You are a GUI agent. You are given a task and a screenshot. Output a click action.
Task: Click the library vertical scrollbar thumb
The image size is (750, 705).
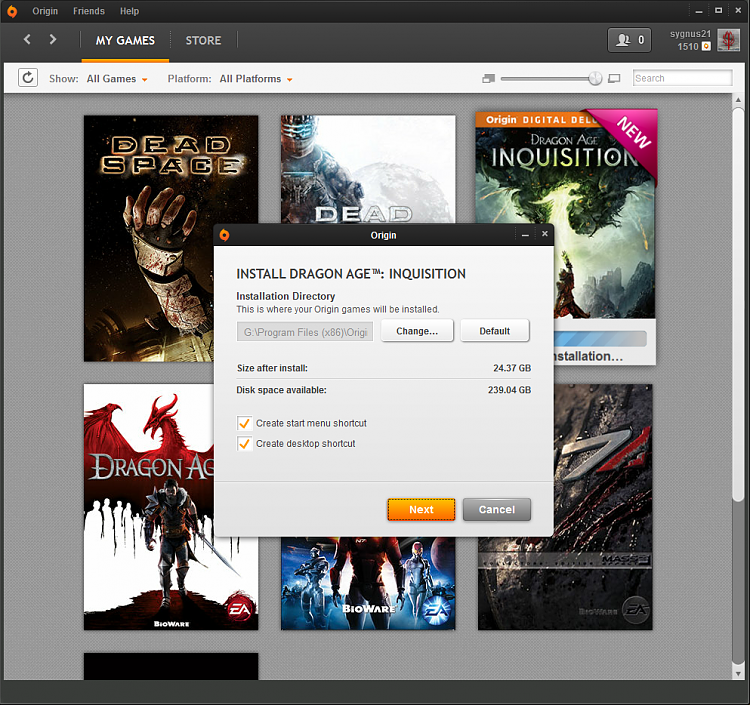pyautogui.click(x=738, y=304)
